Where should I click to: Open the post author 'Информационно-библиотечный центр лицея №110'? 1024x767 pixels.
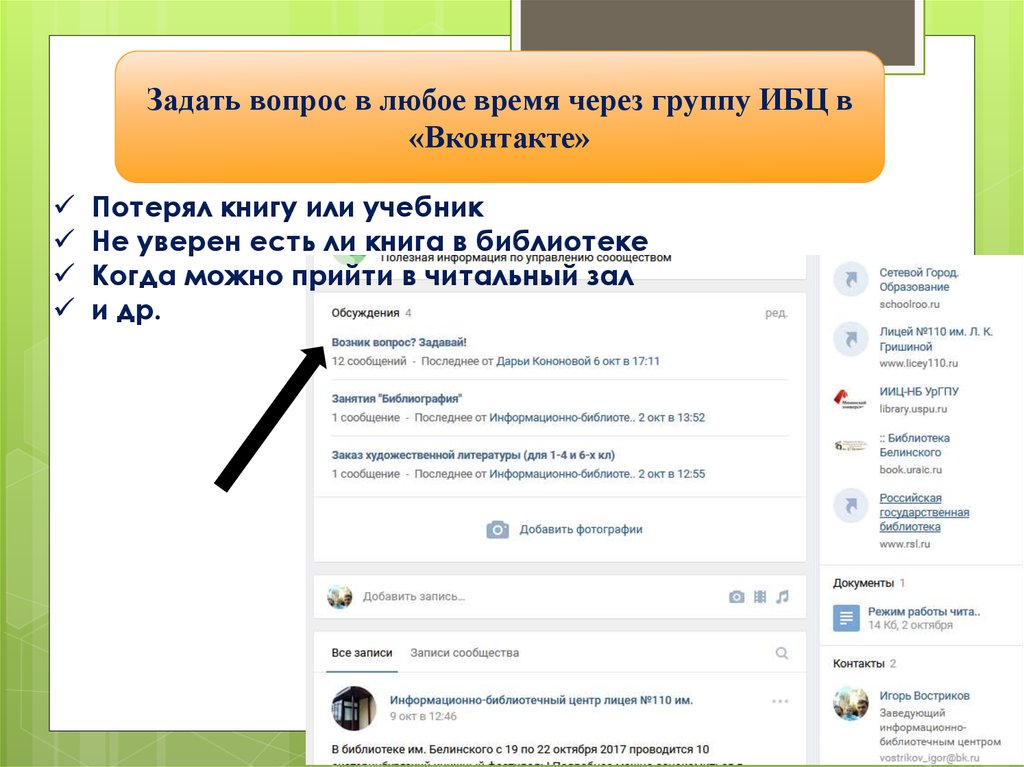(541, 700)
